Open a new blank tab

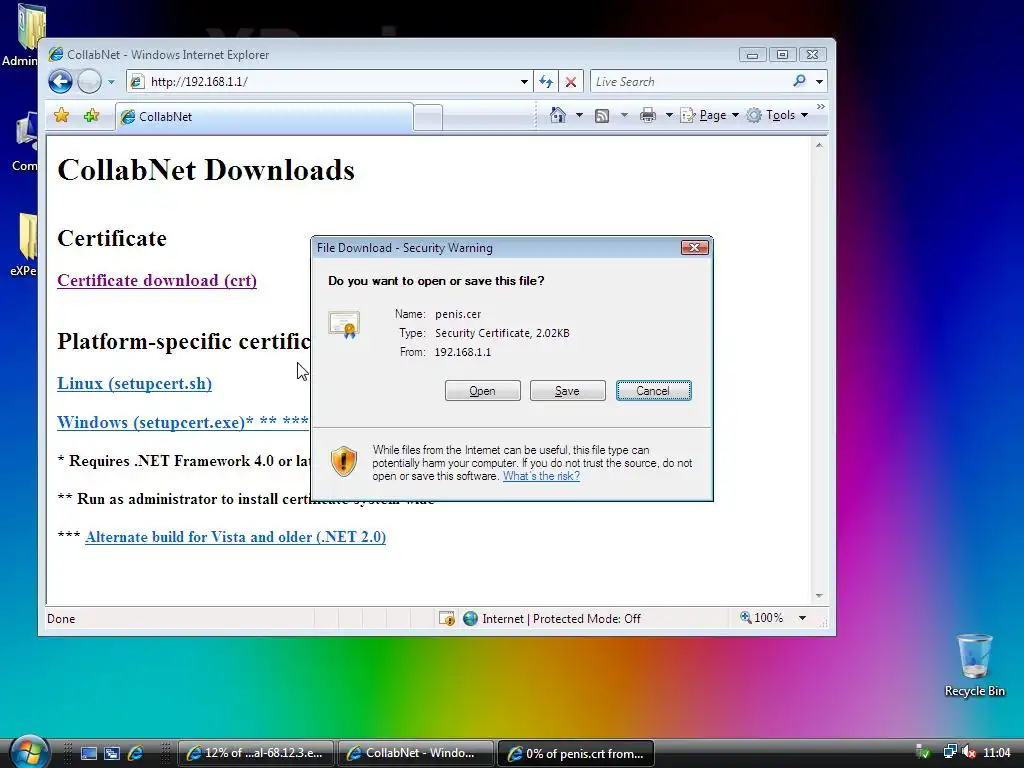[x=428, y=118]
